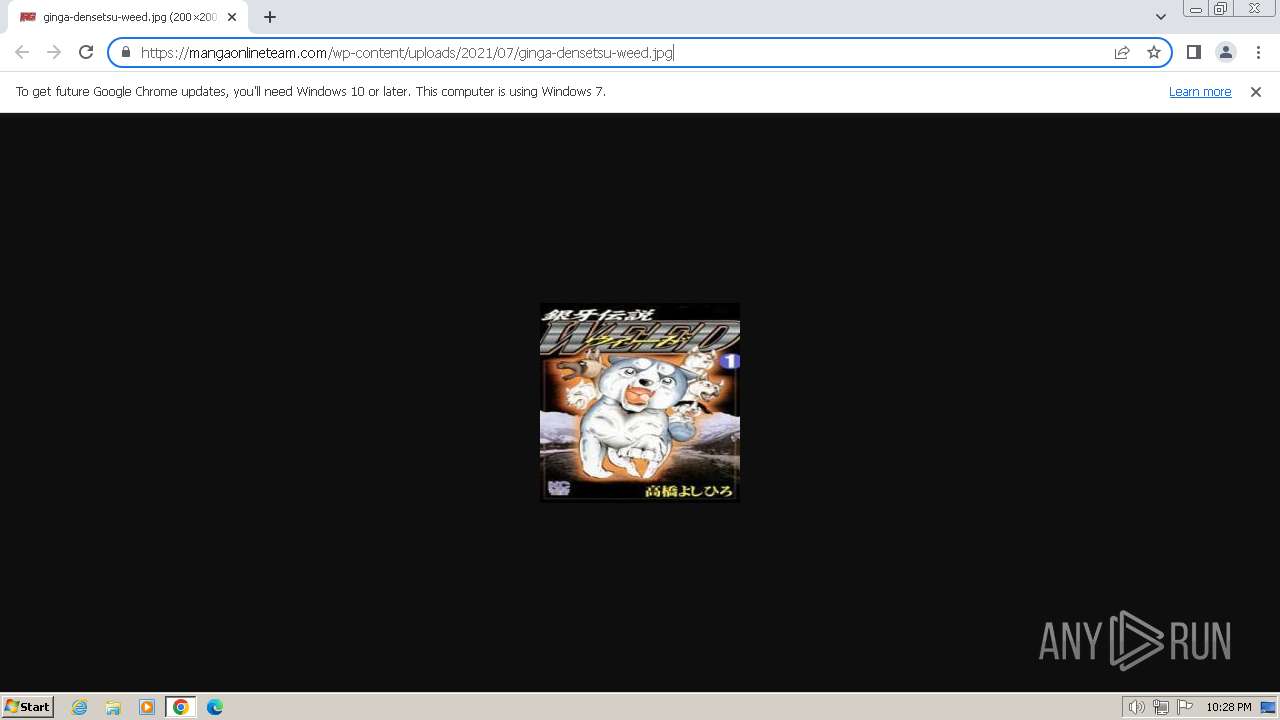Image resolution: width=1280 pixels, height=720 pixels.
Task: Launch Internet Explorer from taskbar
Action: click(80, 707)
